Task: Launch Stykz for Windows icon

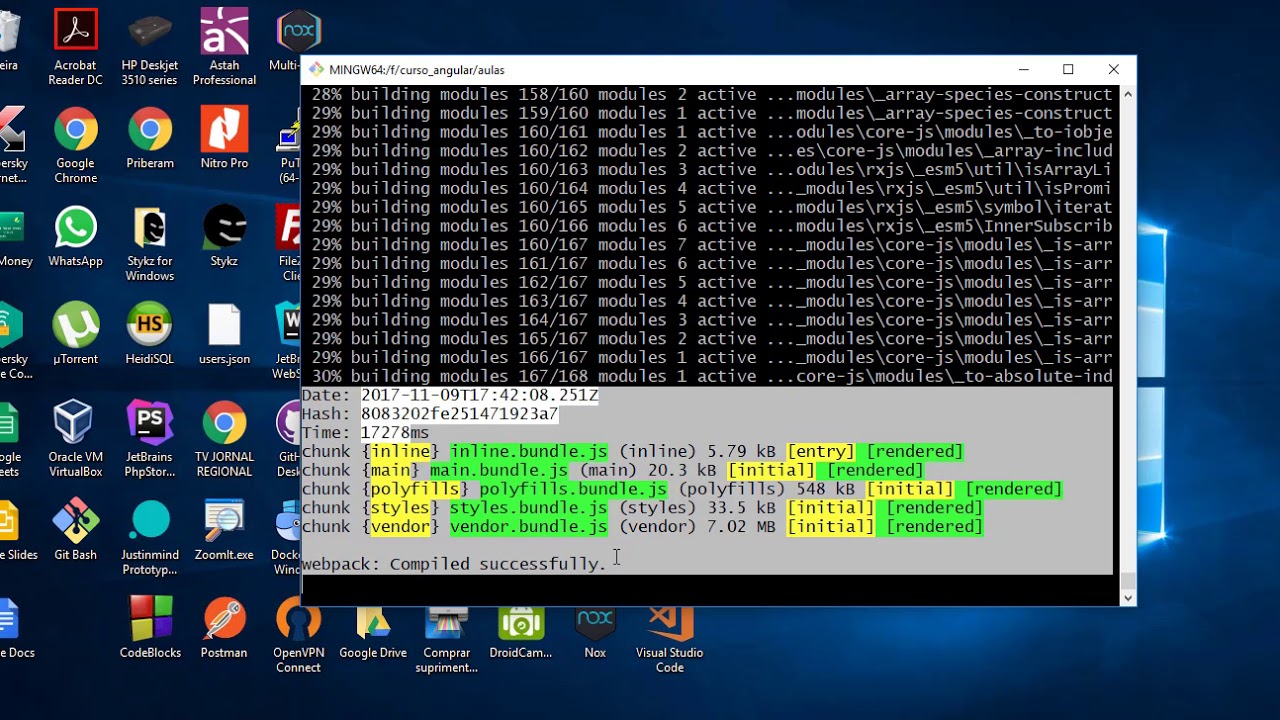Action: [x=150, y=244]
